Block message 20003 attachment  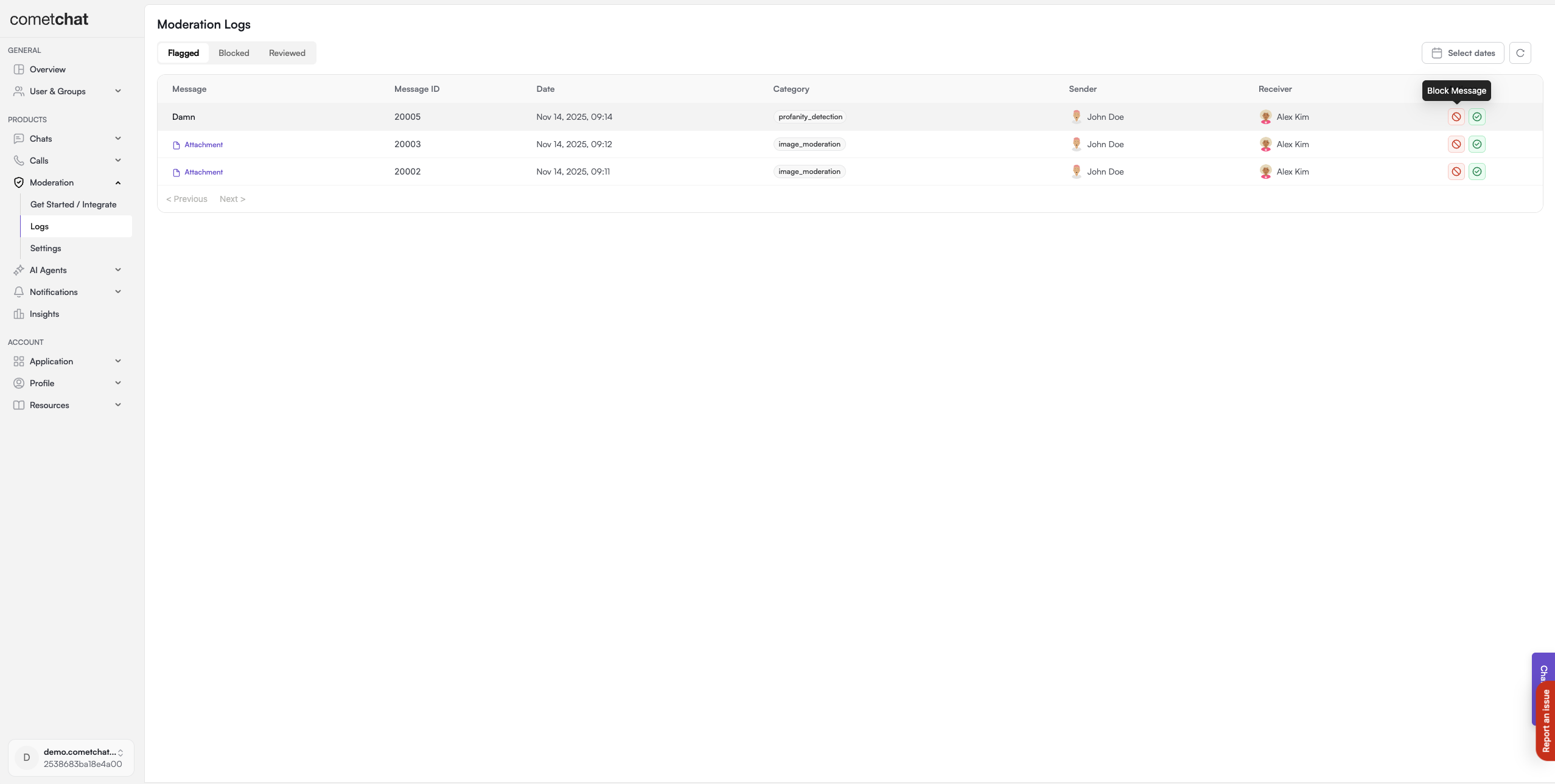[1456, 144]
